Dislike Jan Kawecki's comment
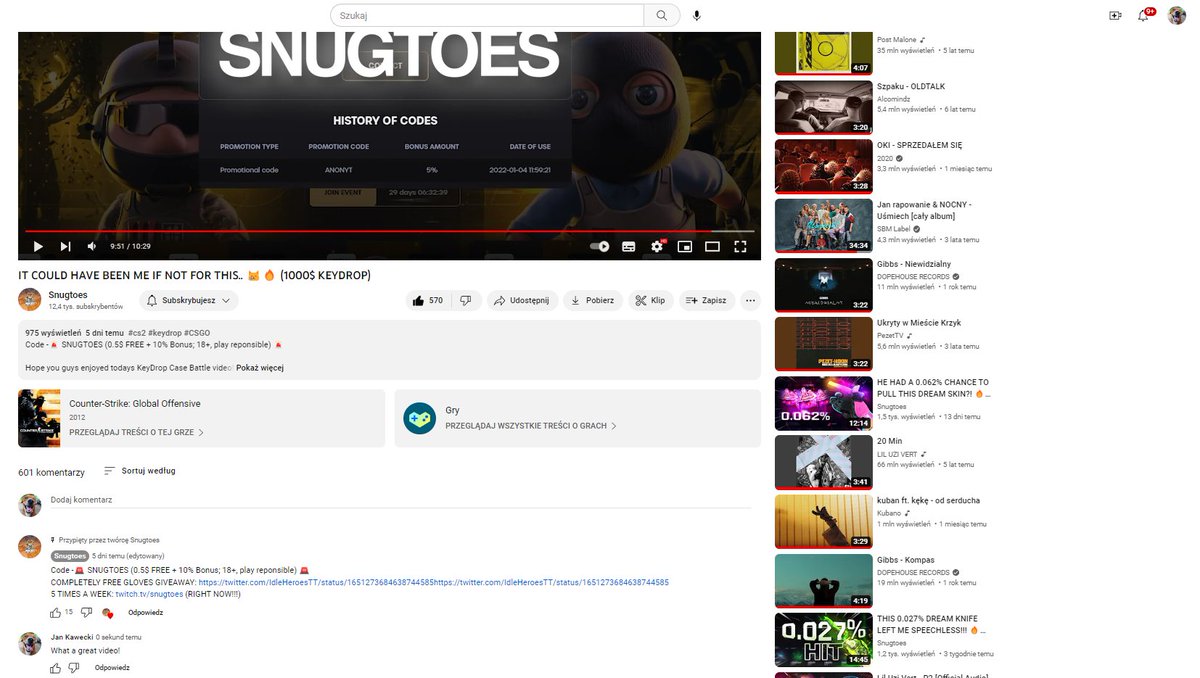Image resolution: width=1200 pixels, height=678 pixels. (74, 667)
